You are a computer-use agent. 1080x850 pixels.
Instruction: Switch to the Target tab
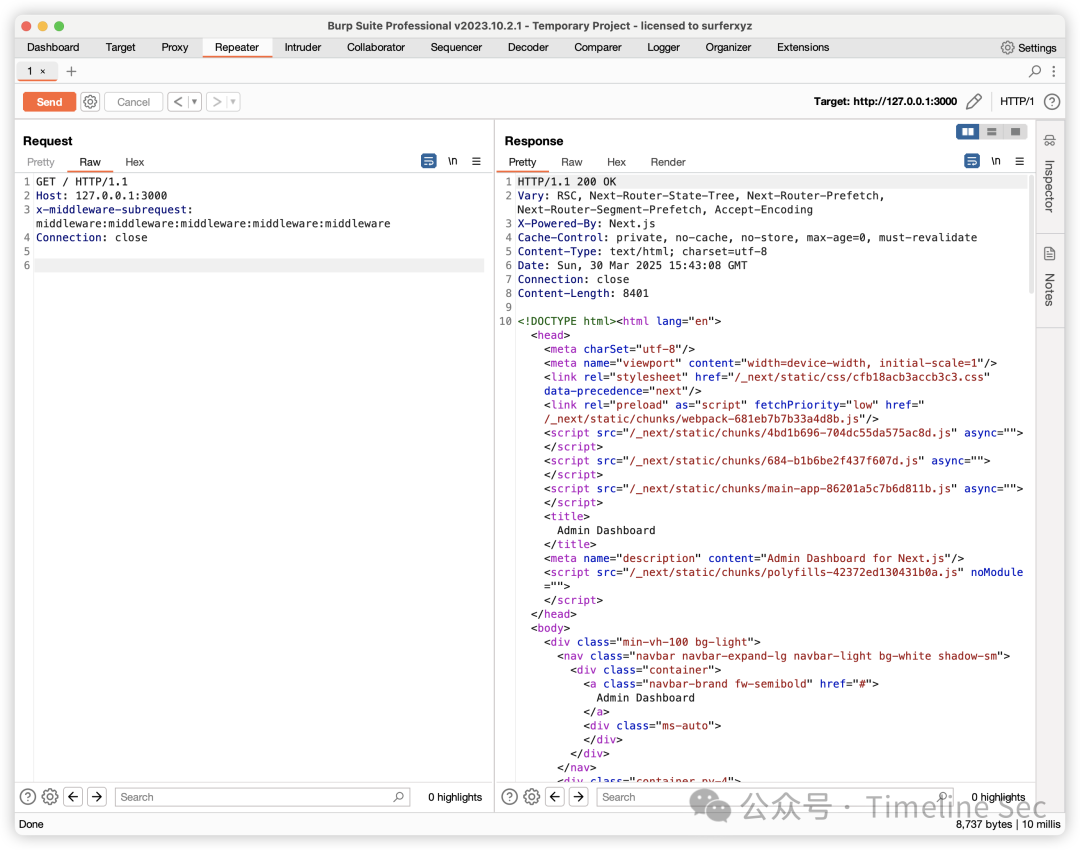pos(121,47)
